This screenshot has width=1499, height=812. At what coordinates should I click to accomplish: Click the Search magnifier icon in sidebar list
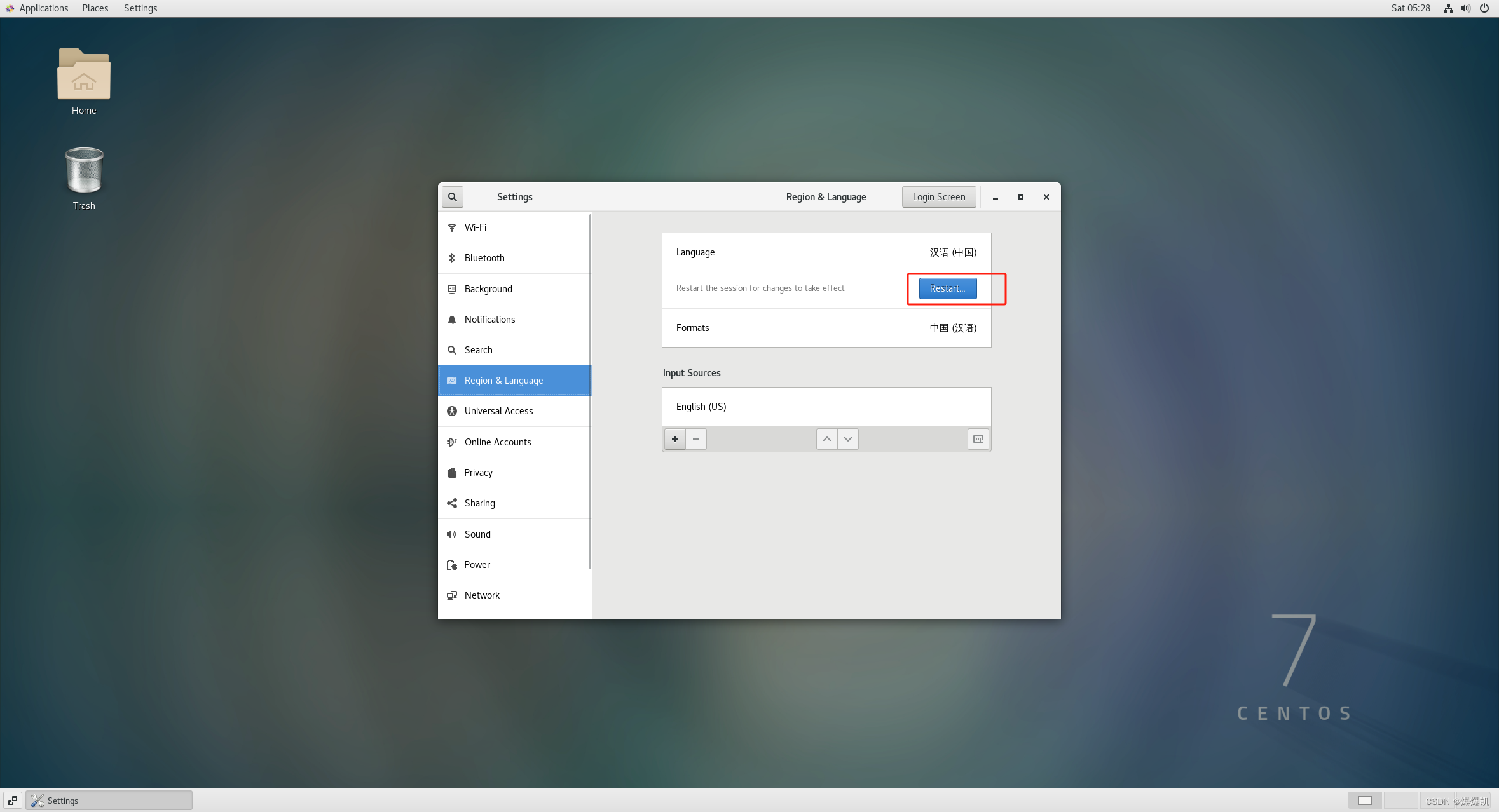point(452,350)
